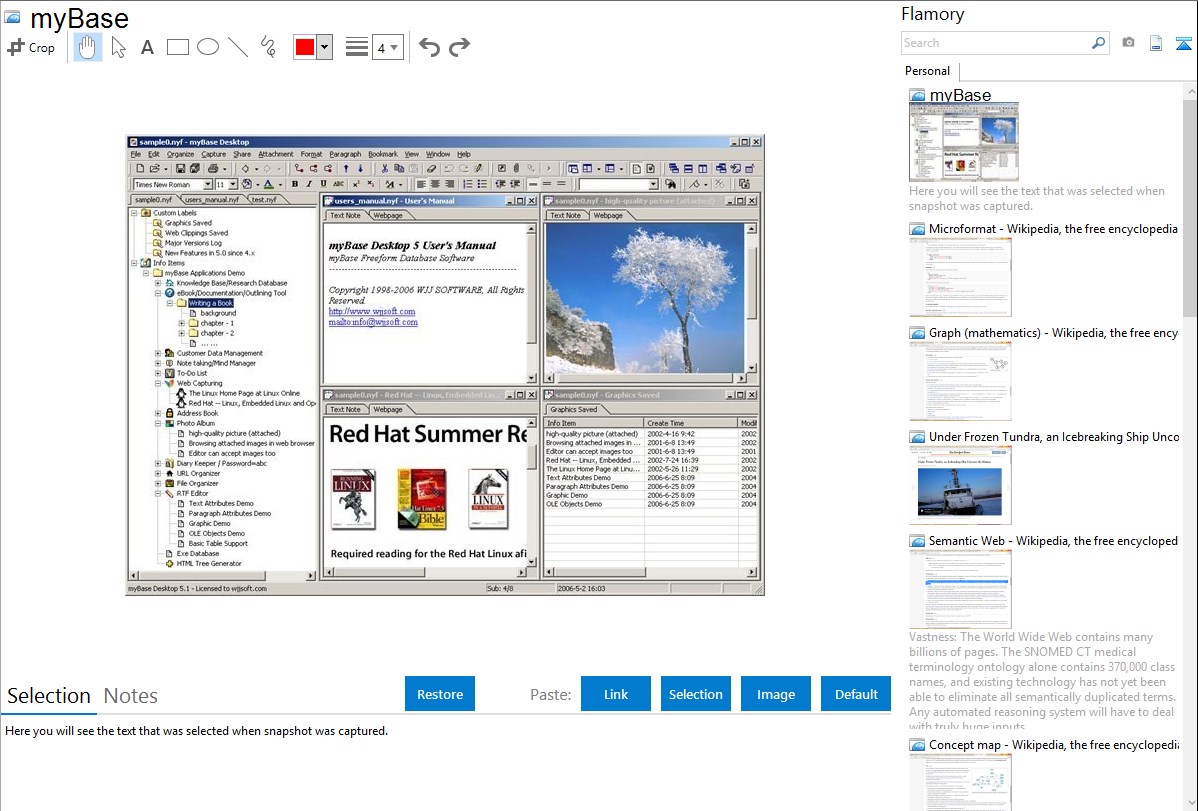Click the magnifier icon in the search box
The height and width of the screenshot is (811, 1198).
(1098, 43)
